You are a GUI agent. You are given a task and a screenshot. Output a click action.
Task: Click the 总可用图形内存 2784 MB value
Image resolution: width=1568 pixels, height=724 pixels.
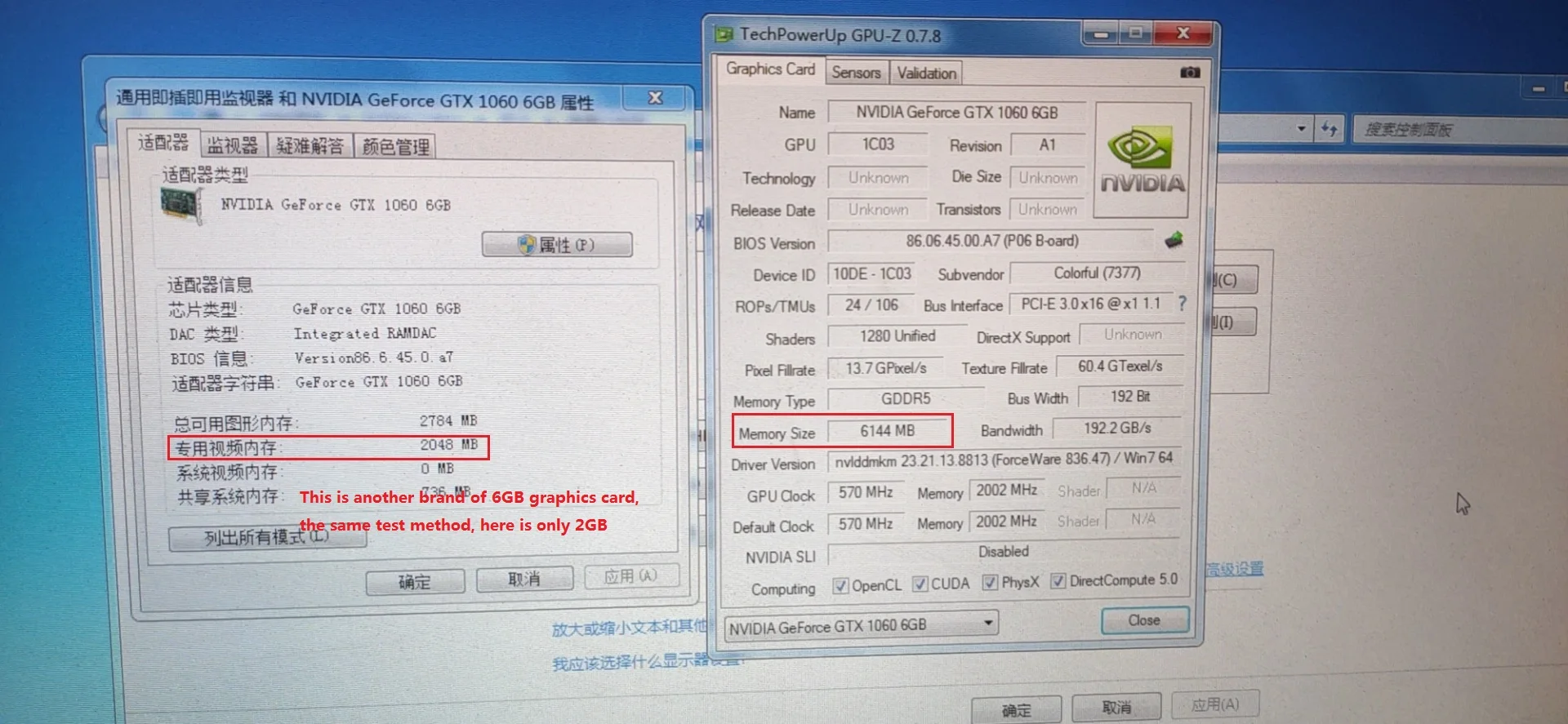click(x=448, y=421)
